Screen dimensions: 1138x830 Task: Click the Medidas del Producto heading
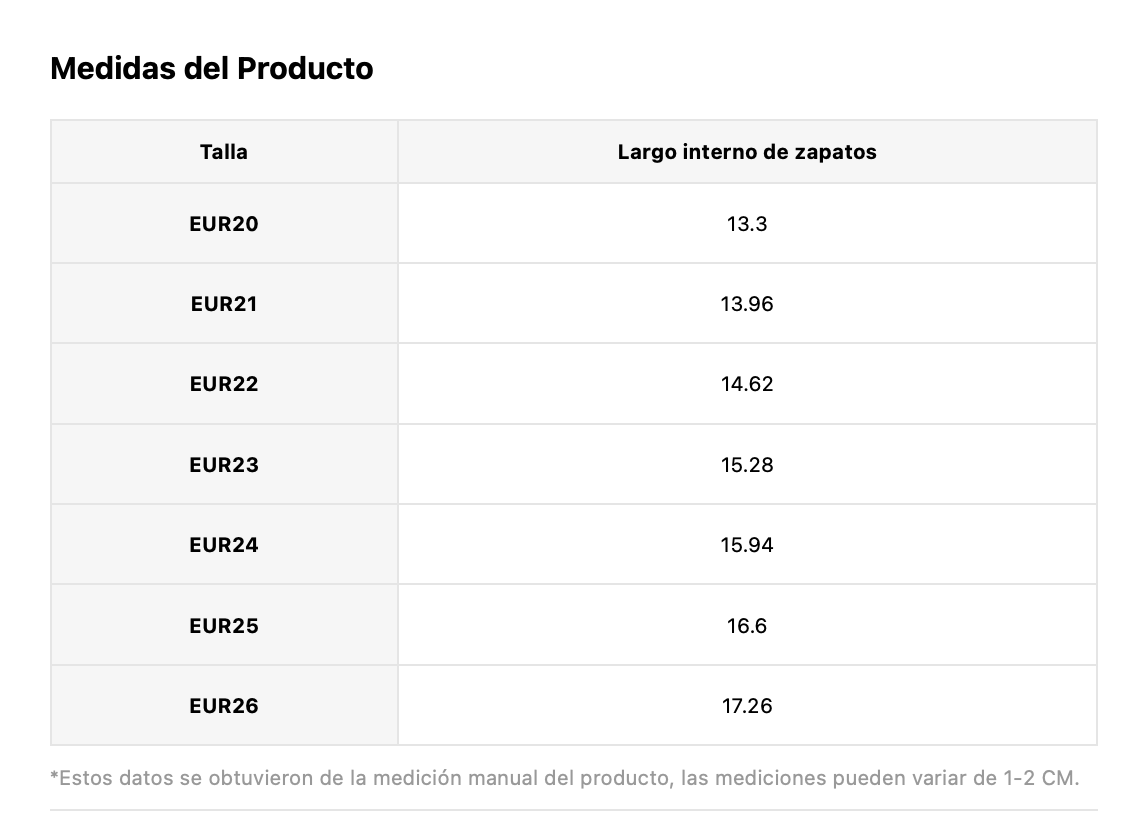pyautogui.click(x=211, y=69)
